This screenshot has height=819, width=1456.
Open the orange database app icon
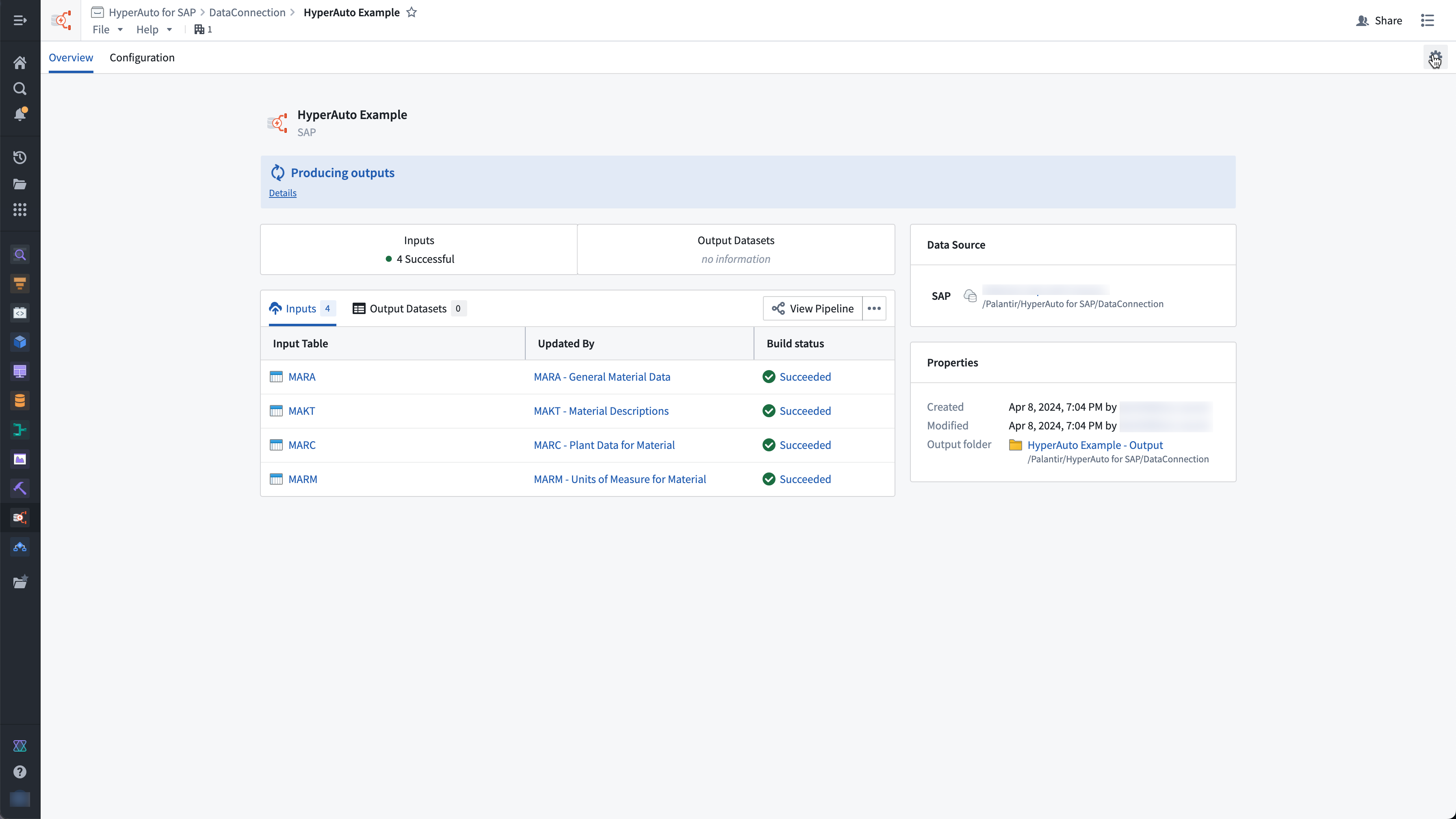tap(20, 401)
